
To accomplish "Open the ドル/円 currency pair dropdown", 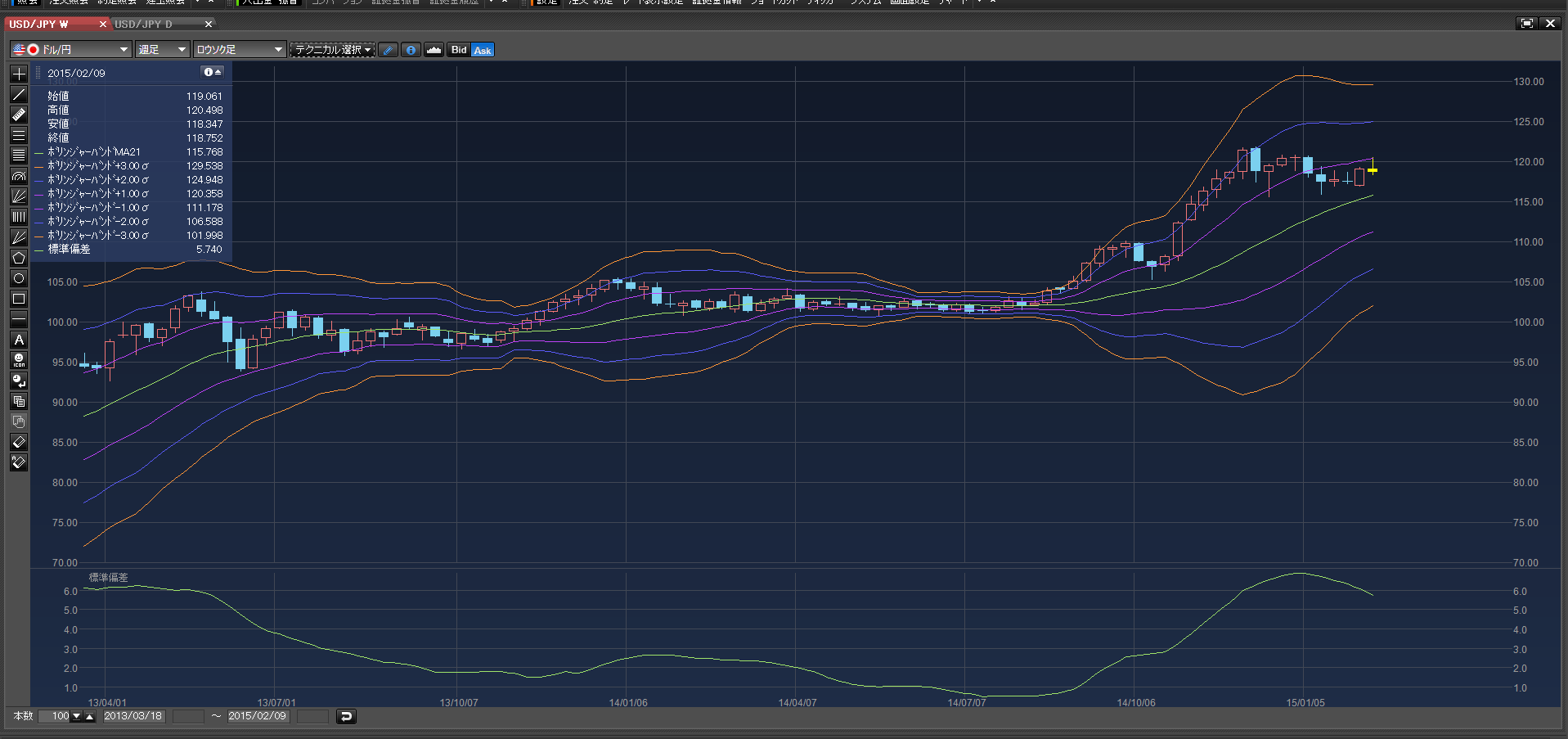I will coord(71,50).
